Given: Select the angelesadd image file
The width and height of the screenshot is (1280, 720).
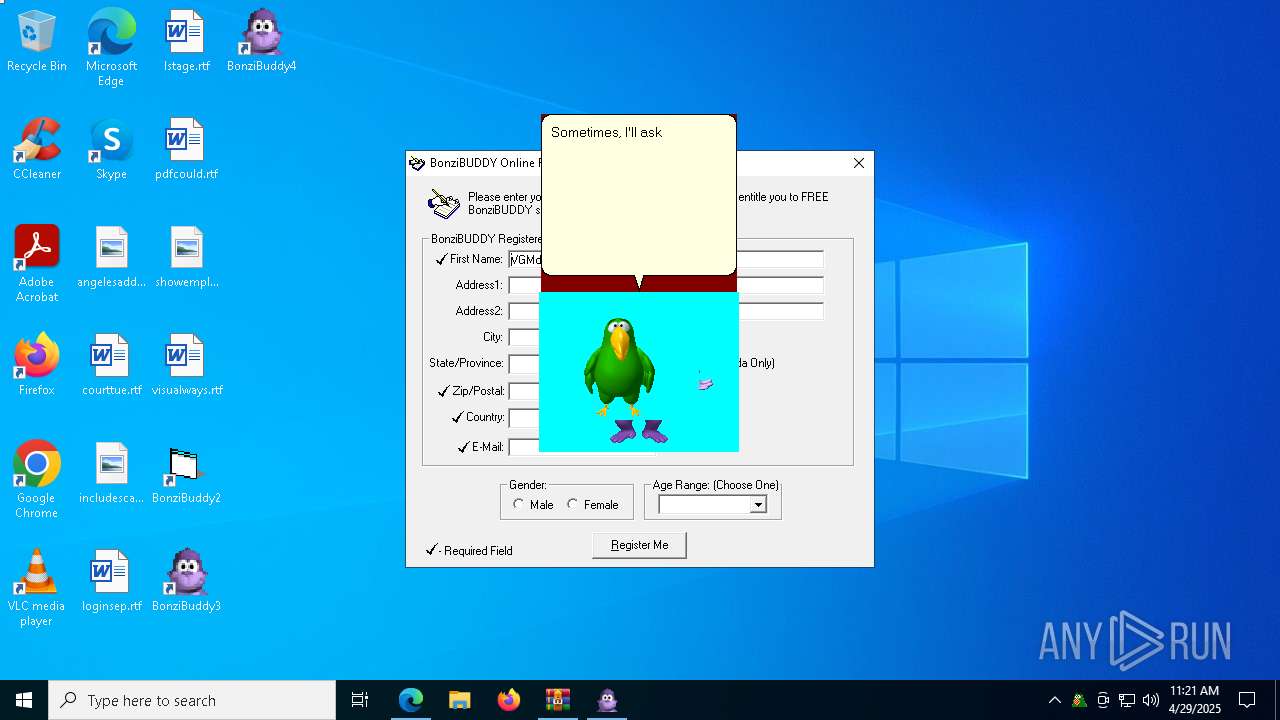Looking at the screenshot, I should (111, 257).
